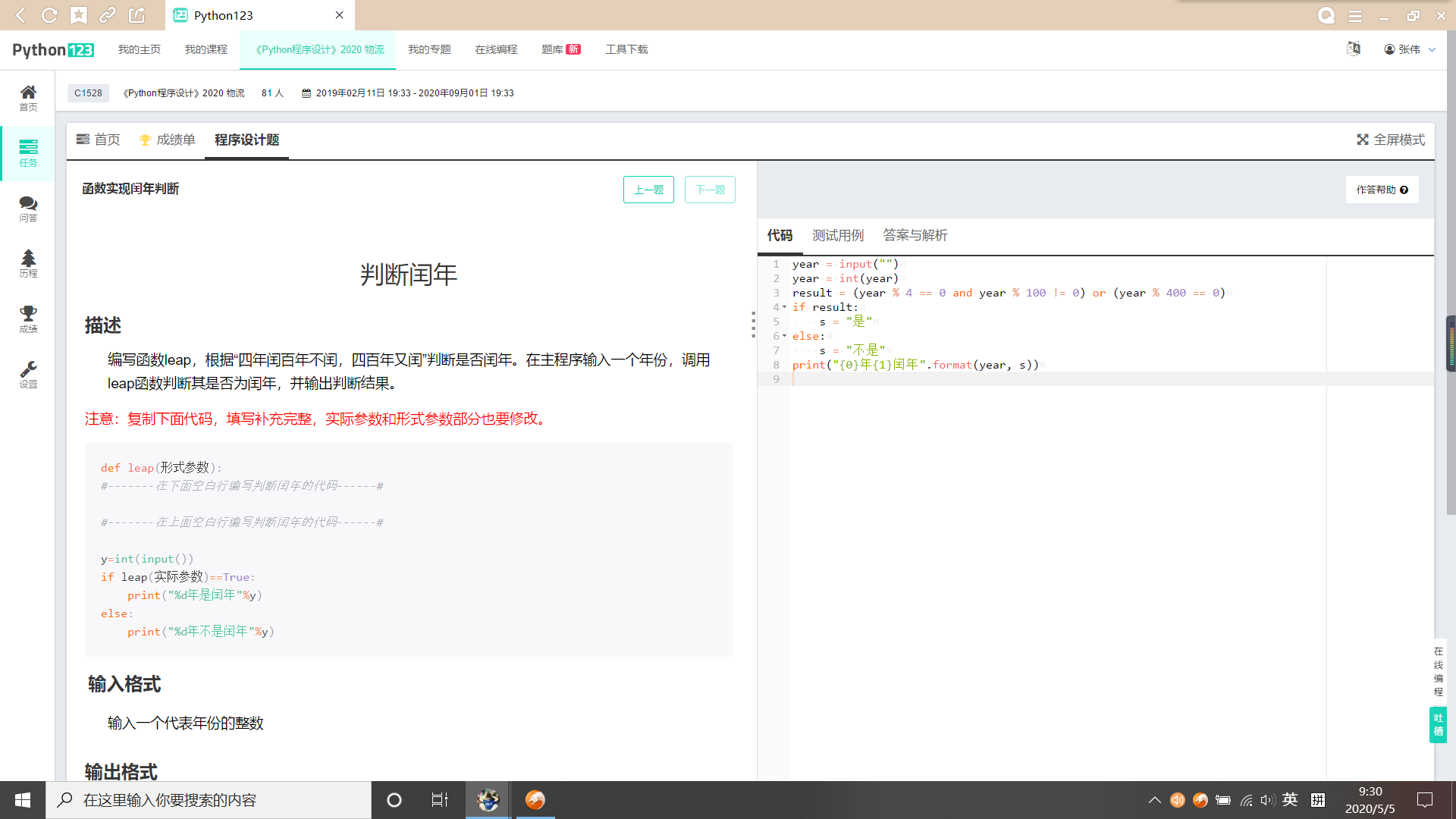Screen dimensions: 1456x819
Task: Open the 答案与解析 tab
Action: [915, 235]
